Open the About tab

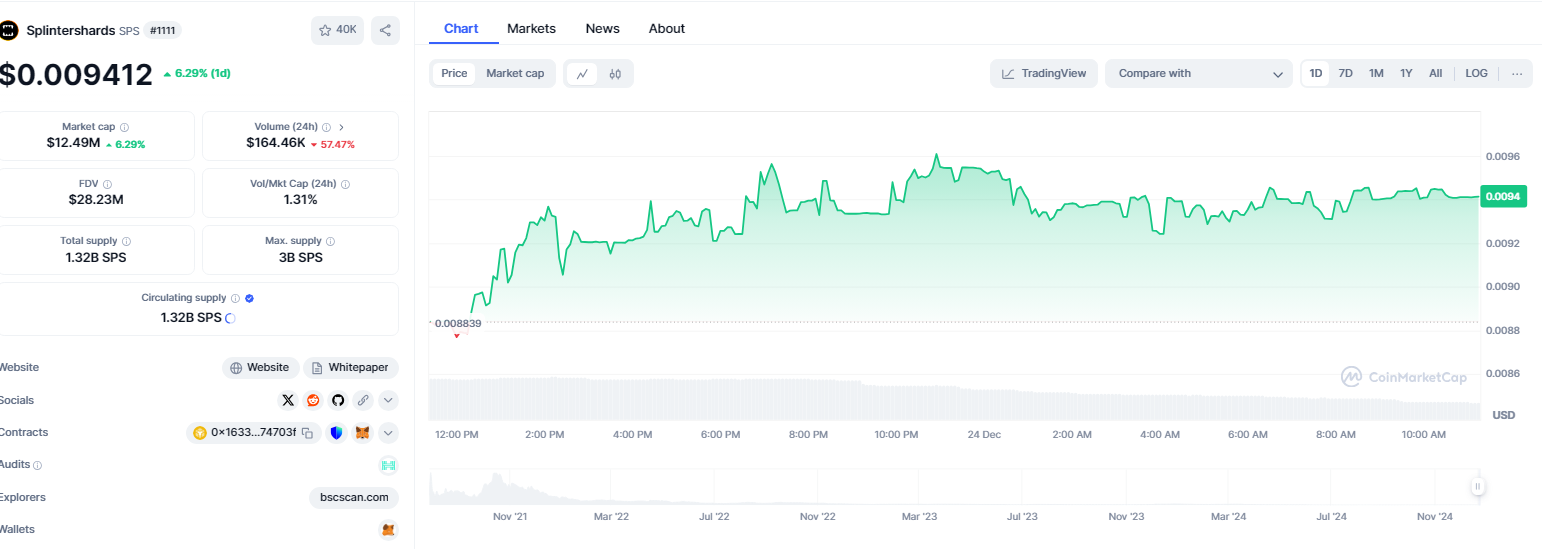coord(667,28)
